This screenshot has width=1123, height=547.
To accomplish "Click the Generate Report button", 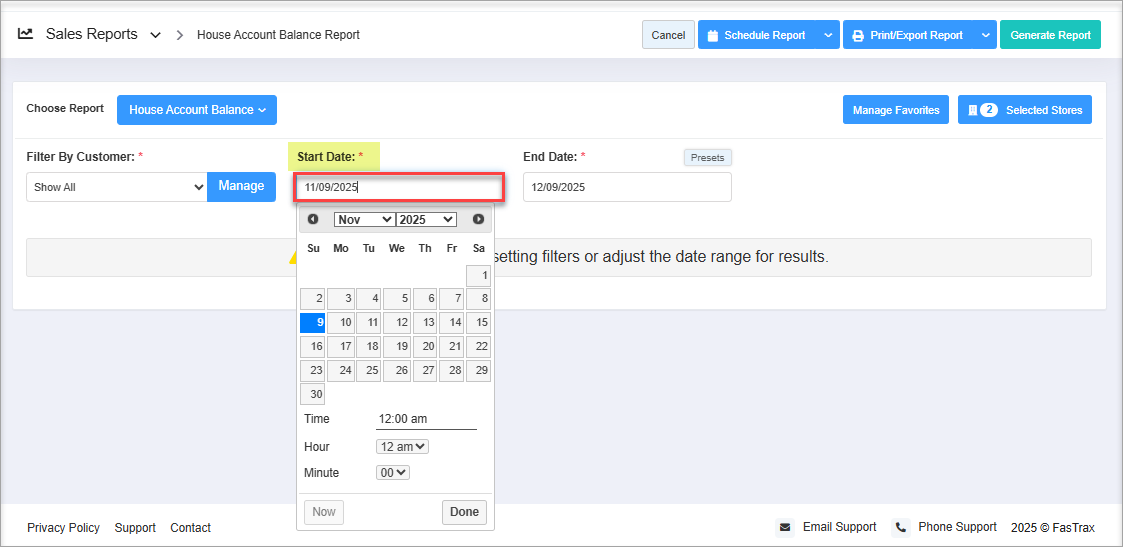I will [x=1050, y=35].
